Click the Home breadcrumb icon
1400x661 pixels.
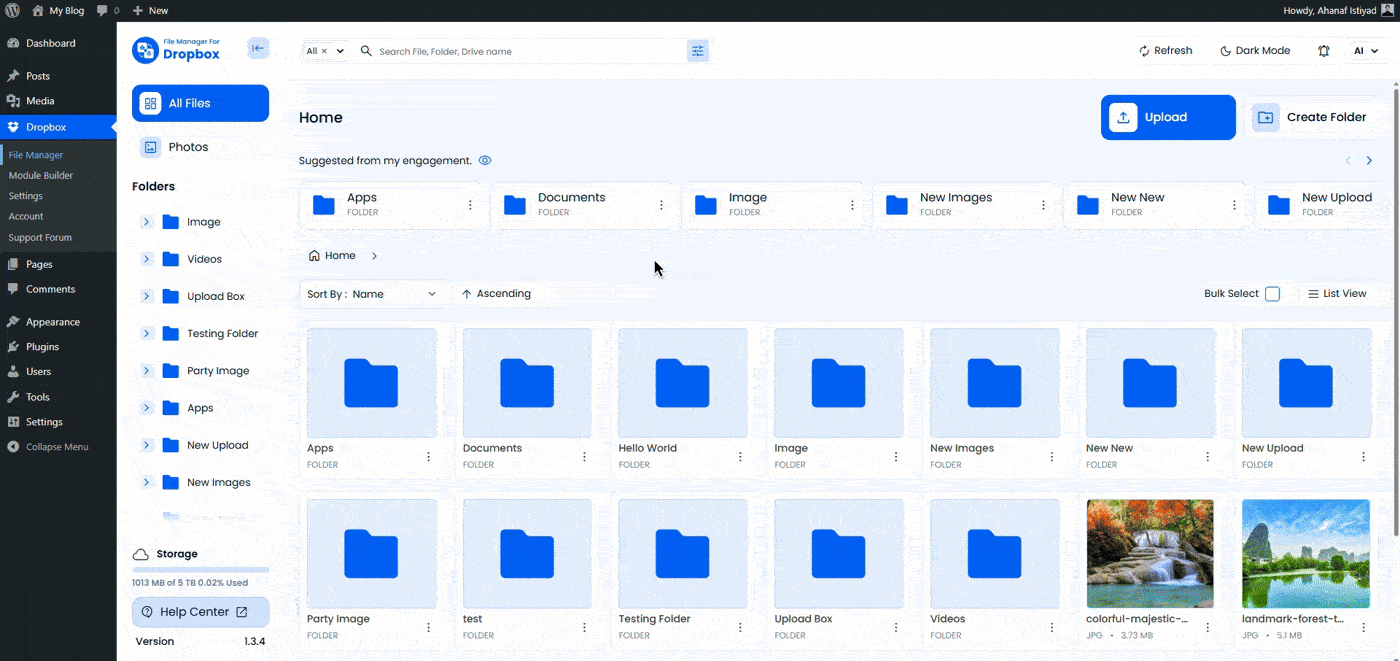[x=315, y=256]
